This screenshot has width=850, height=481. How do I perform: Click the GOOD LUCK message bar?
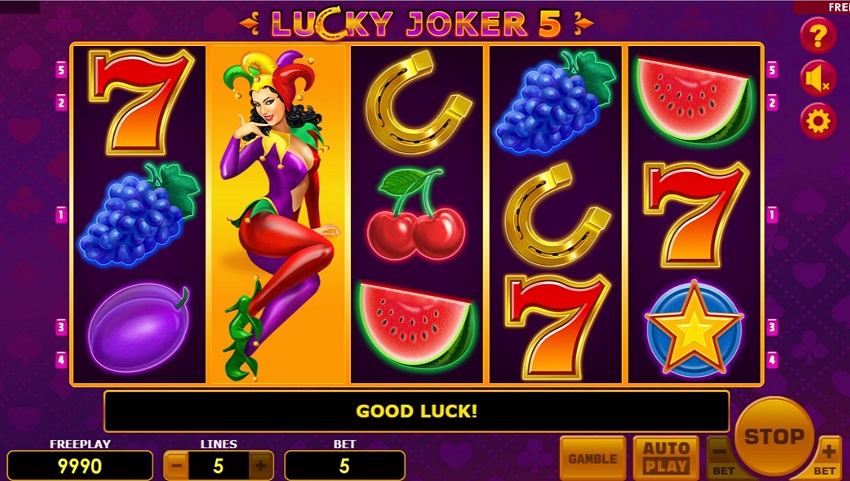point(416,411)
